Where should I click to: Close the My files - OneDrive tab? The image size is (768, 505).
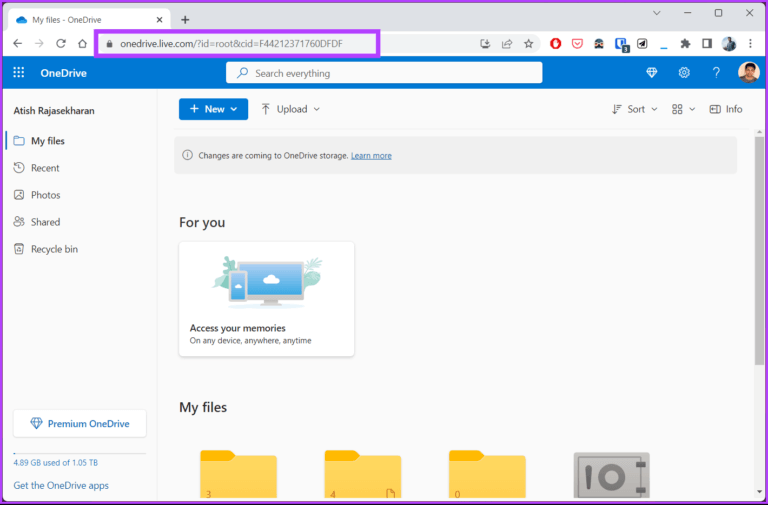(159, 20)
